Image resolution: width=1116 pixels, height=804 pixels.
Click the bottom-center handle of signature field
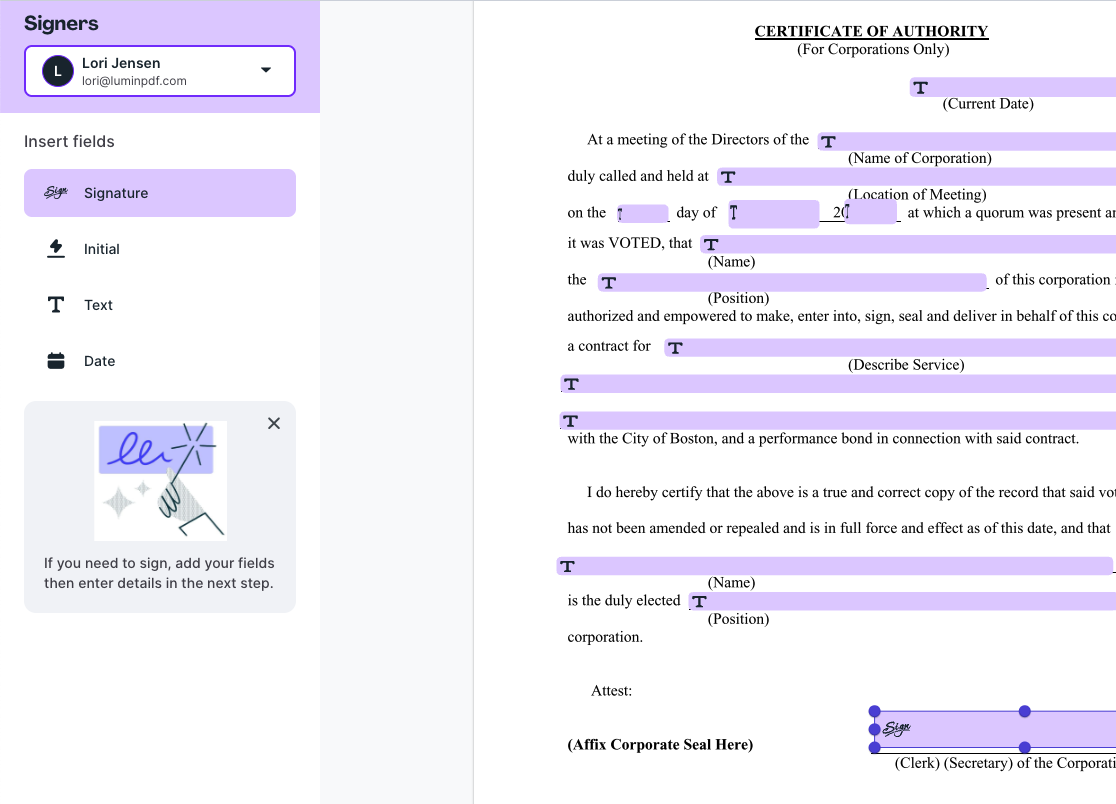[1025, 747]
